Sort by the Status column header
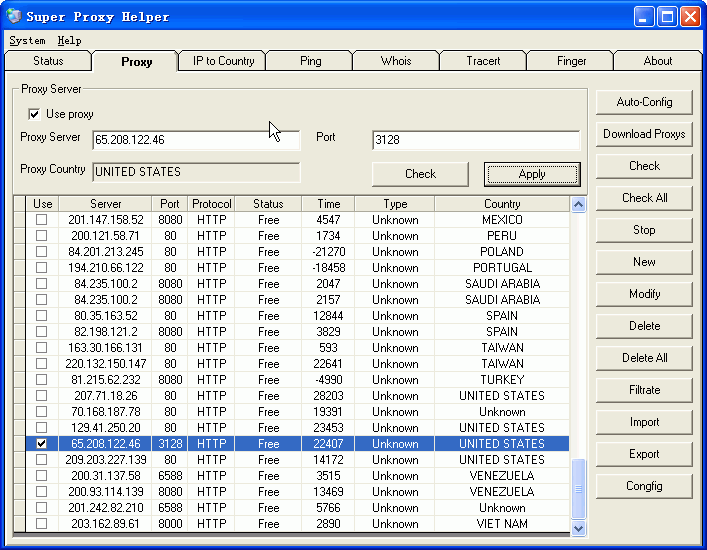Image resolution: width=707 pixels, height=550 pixels. tap(268, 204)
